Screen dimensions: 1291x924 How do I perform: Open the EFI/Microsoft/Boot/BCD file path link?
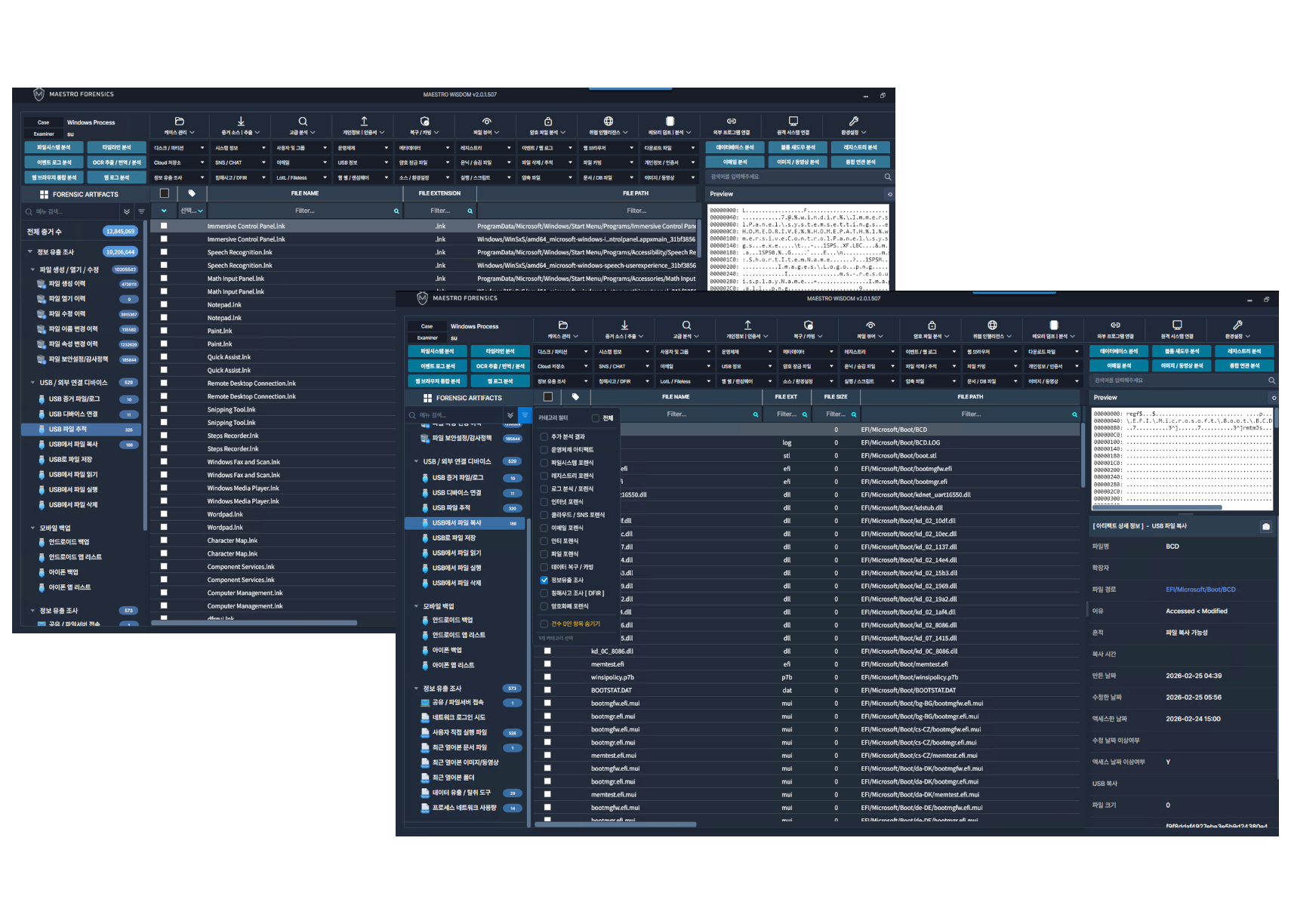1200,590
